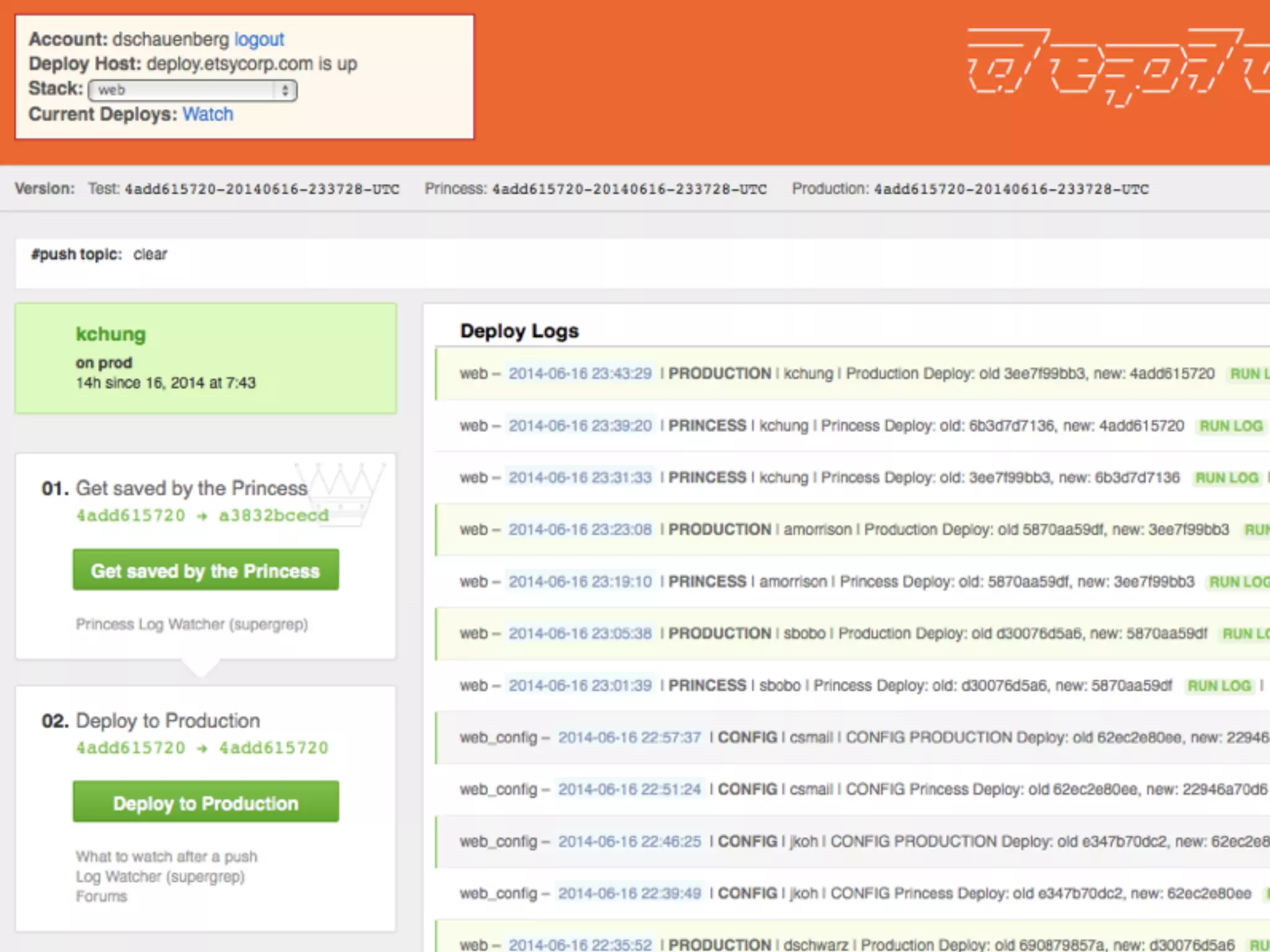Screen dimensions: 1270x952
Task: Click the kchung on prod status box
Action: [205, 358]
